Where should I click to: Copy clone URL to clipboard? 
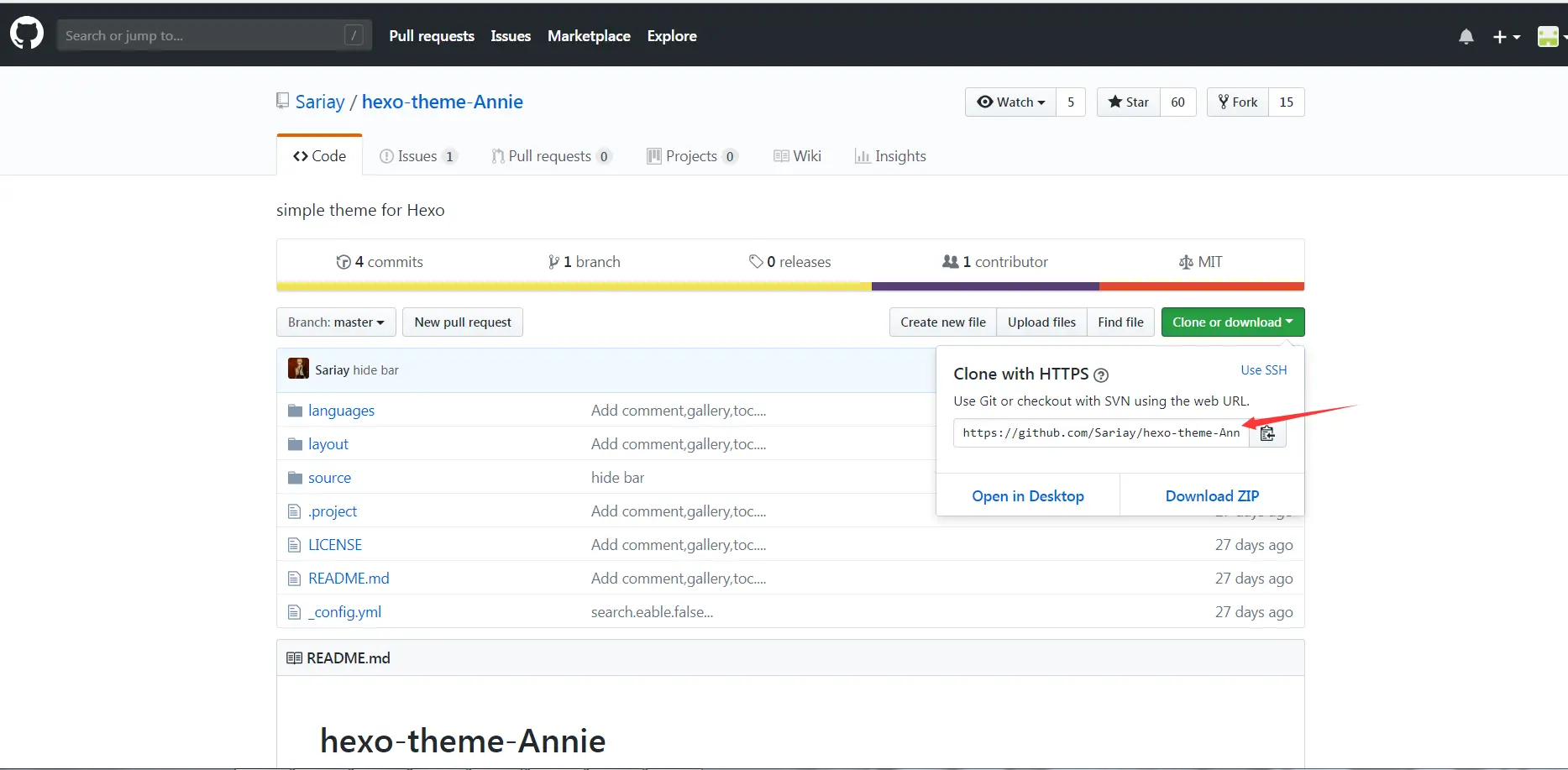1266,433
